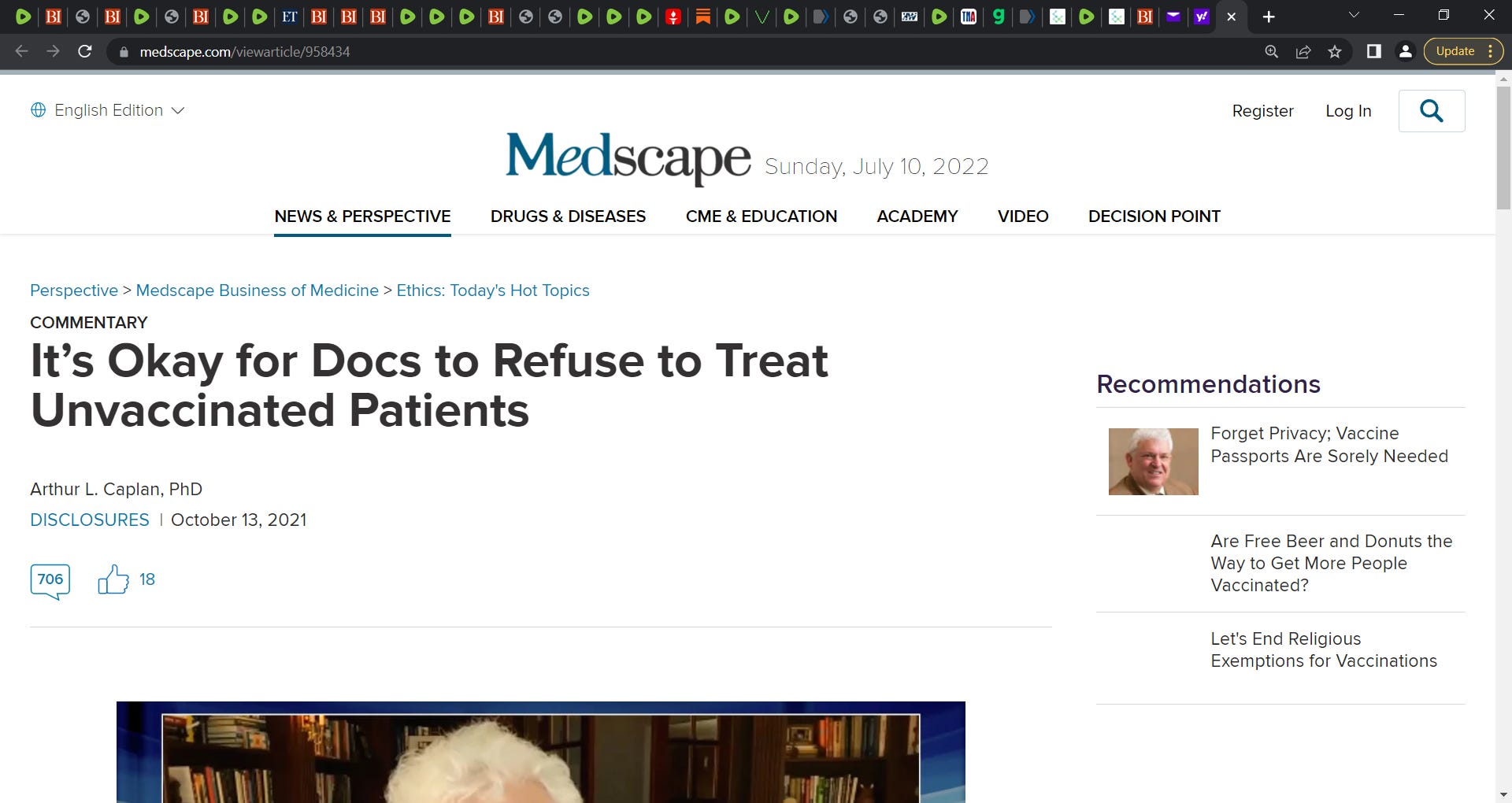
Task: Switch to the green V checkmark tab
Action: (x=762, y=17)
